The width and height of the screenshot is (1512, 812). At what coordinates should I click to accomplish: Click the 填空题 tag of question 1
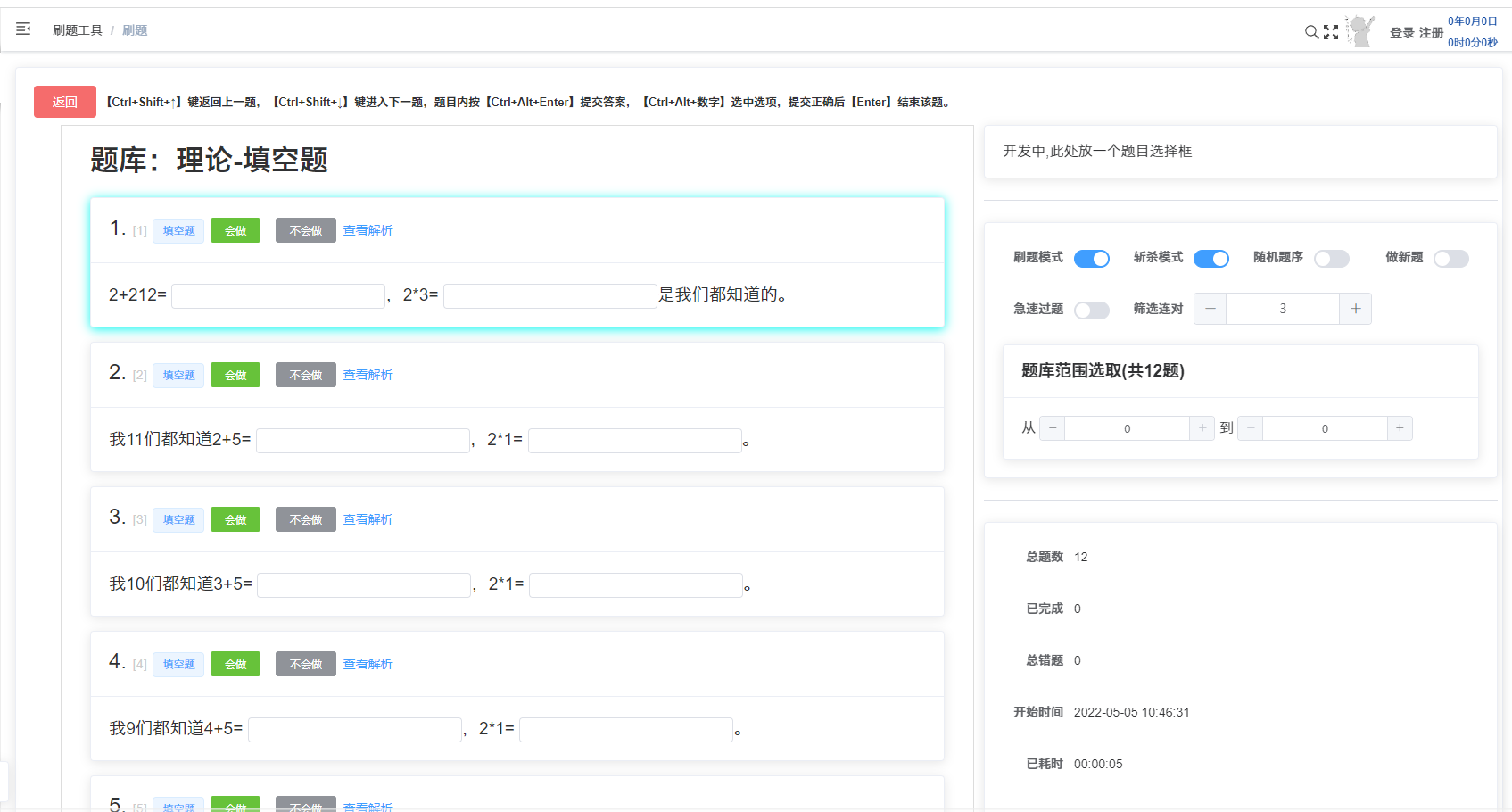[179, 230]
